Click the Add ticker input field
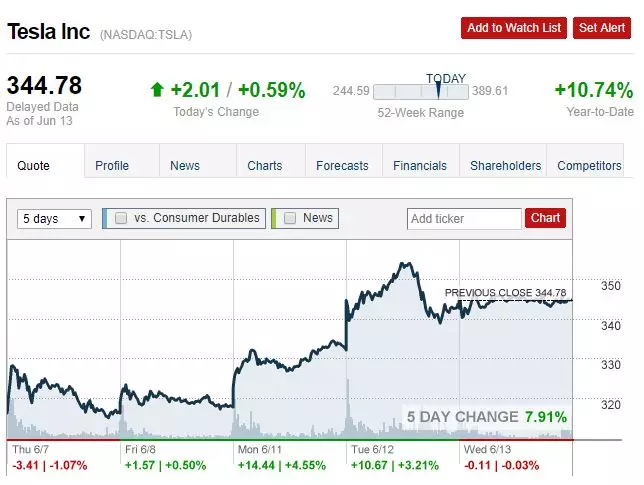 (464, 219)
